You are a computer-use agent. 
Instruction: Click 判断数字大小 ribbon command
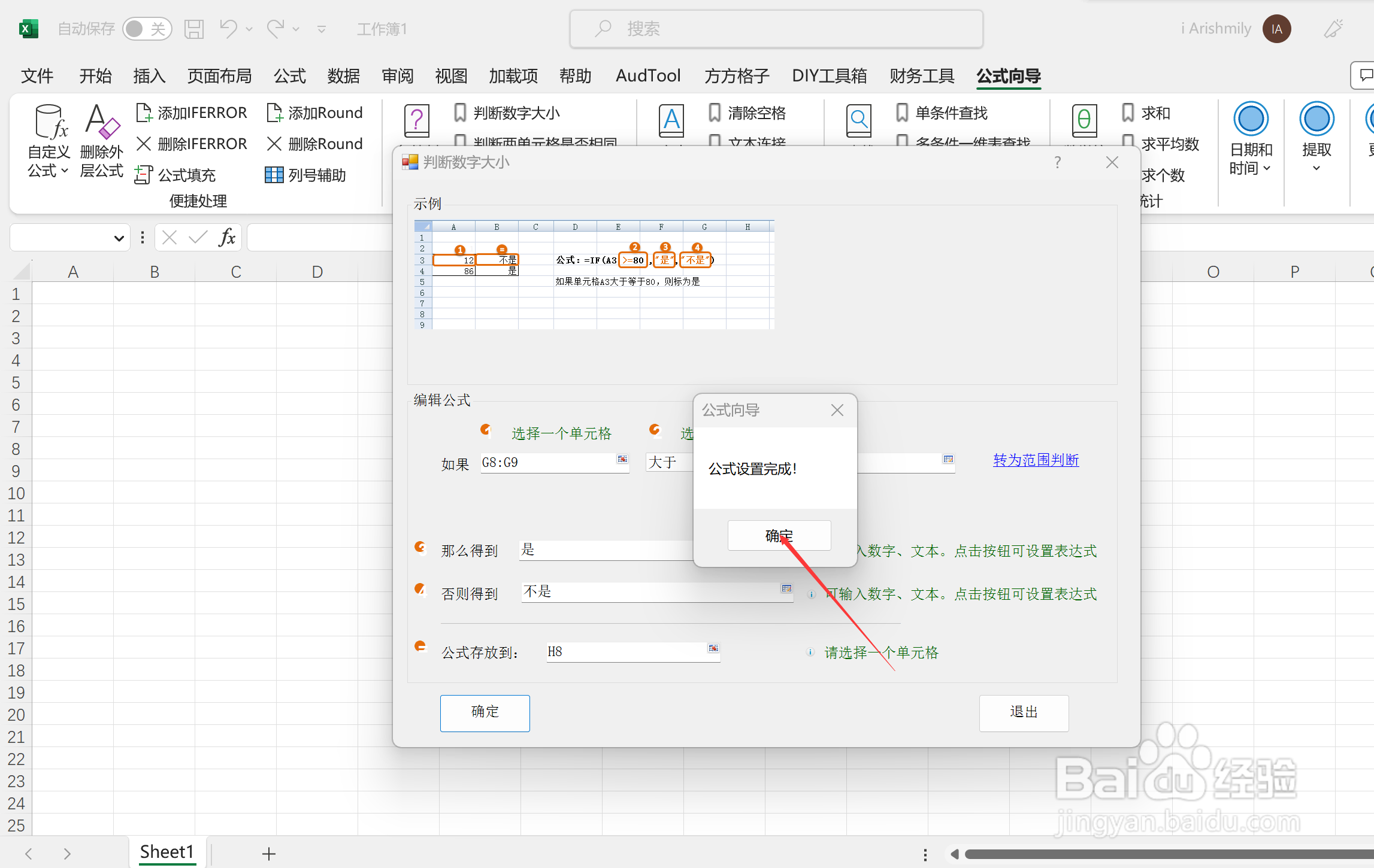[x=507, y=113]
